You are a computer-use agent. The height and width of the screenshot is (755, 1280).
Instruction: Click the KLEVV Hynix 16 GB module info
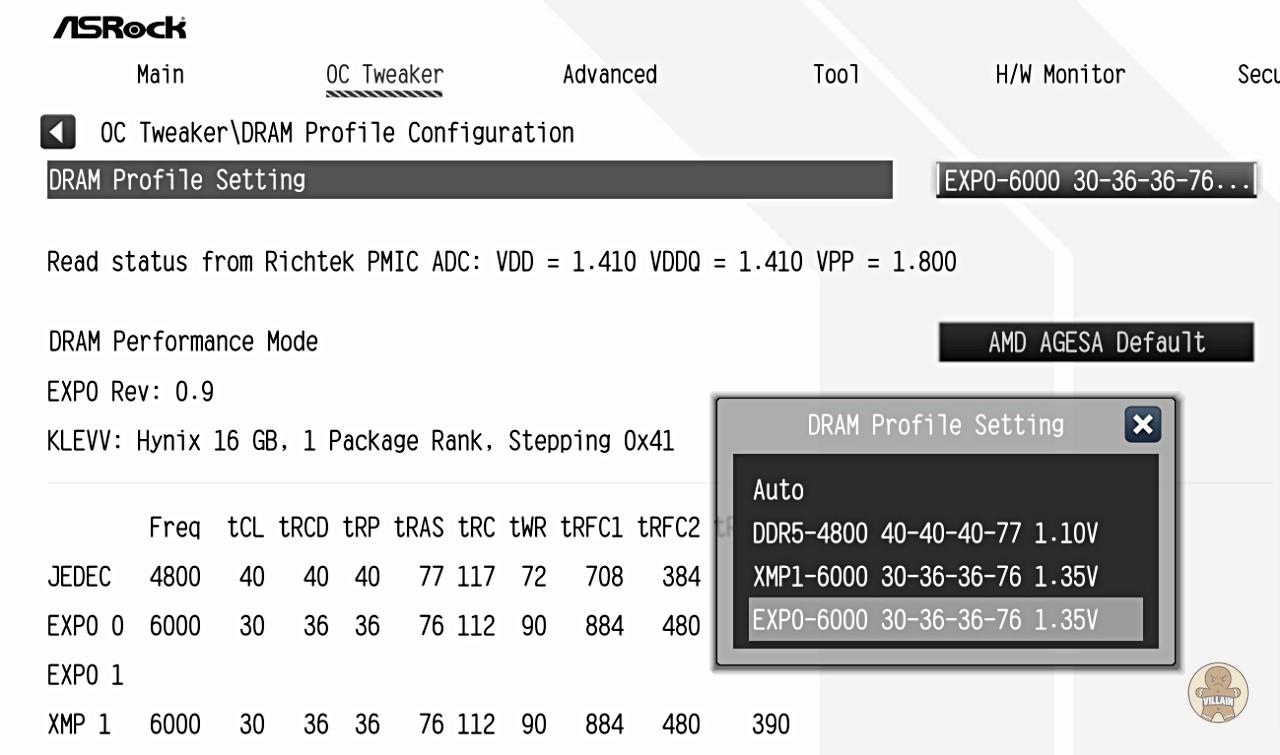coord(360,441)
